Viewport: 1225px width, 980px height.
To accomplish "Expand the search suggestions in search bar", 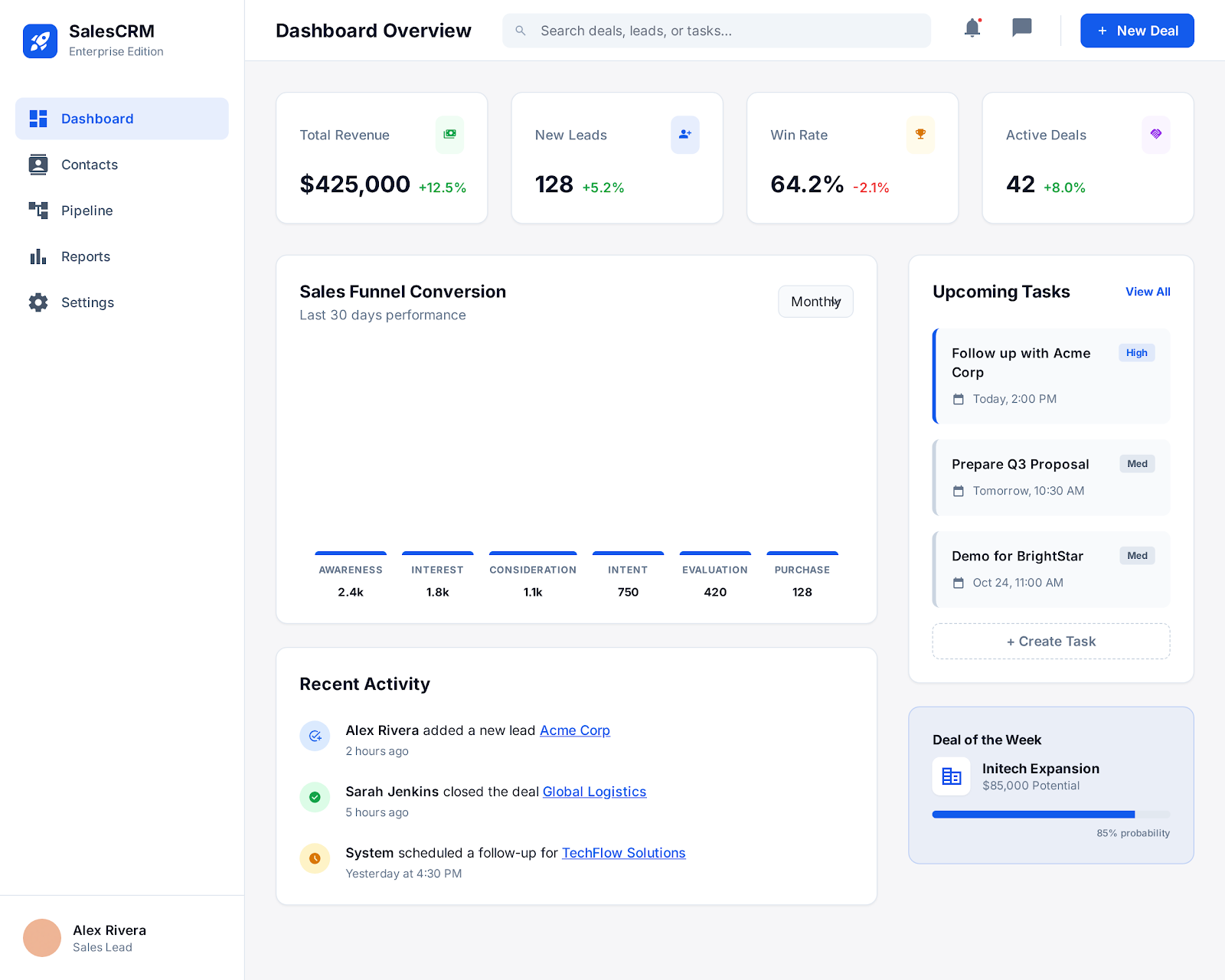I will pos(716,31).
